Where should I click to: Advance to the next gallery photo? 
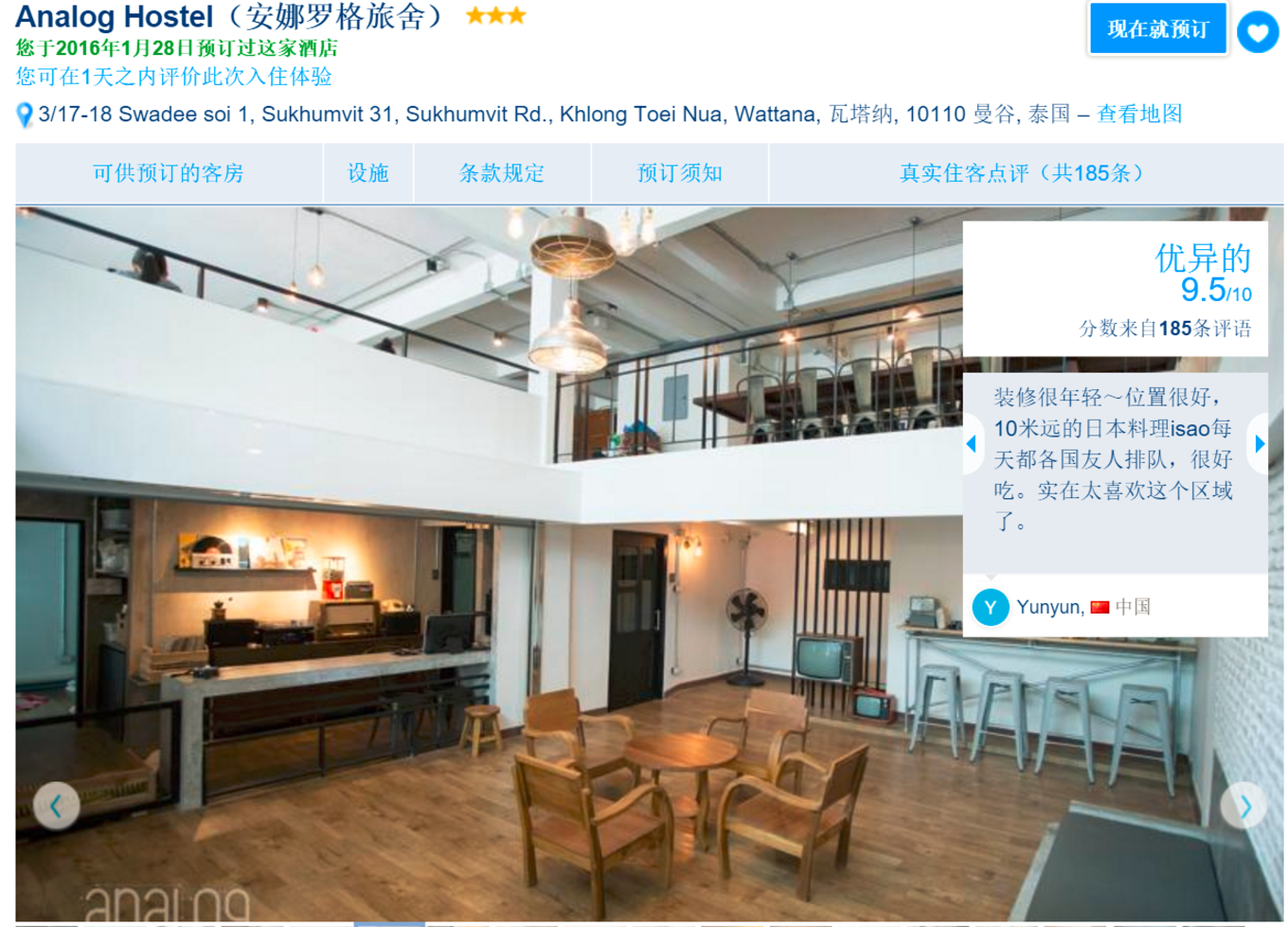1243,806
